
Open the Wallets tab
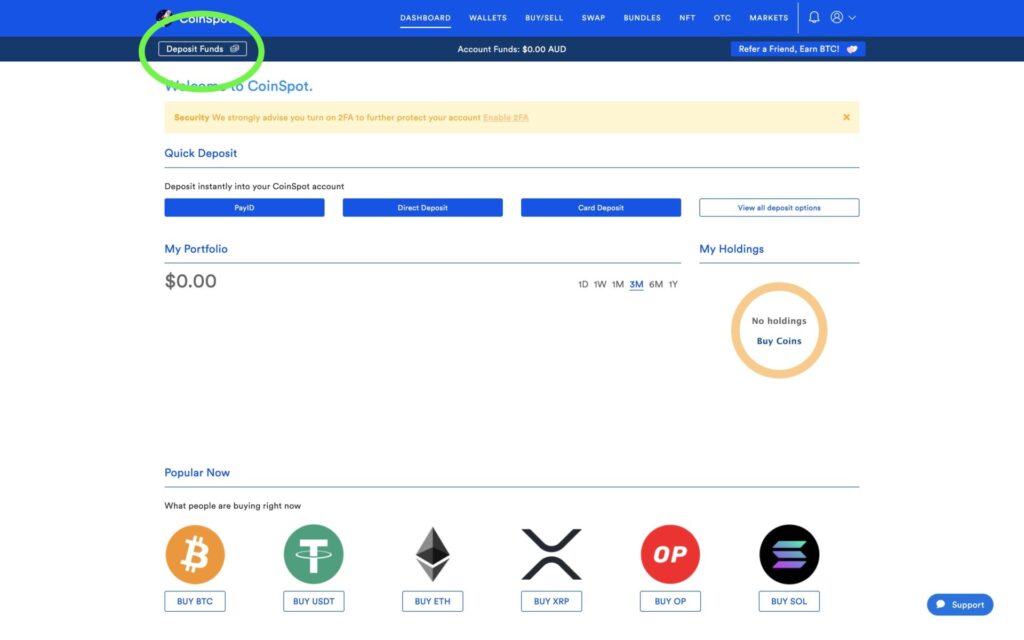point(488,18)
